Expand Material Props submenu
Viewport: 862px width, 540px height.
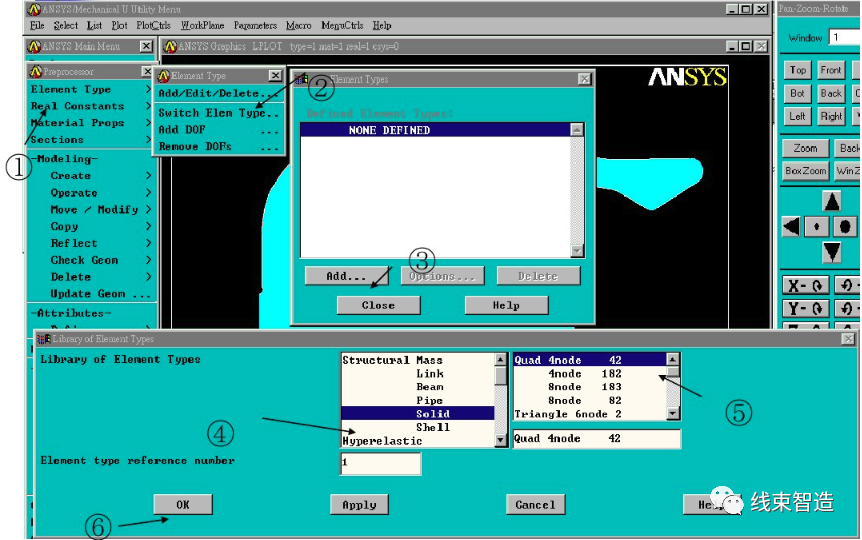coord(91,123)
